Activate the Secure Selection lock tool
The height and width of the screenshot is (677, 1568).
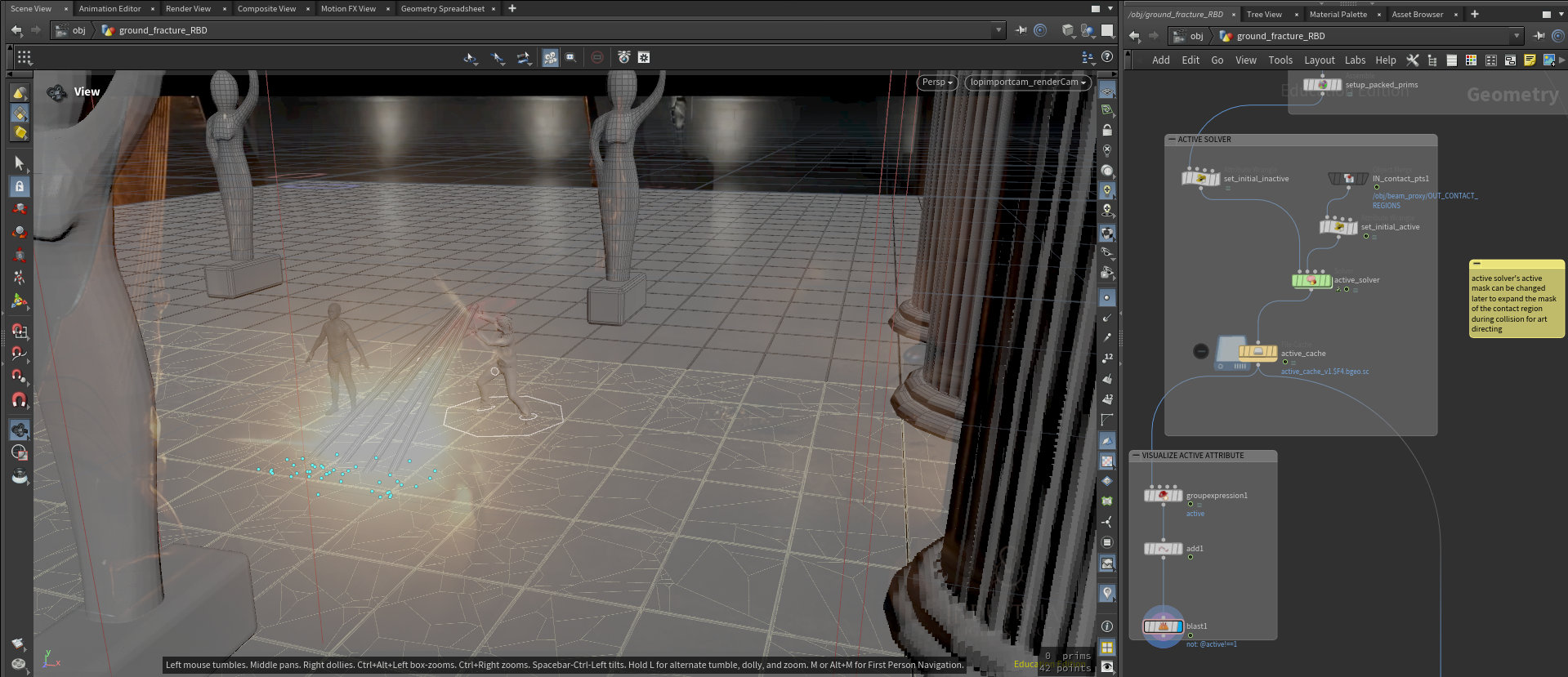point(20,186)
